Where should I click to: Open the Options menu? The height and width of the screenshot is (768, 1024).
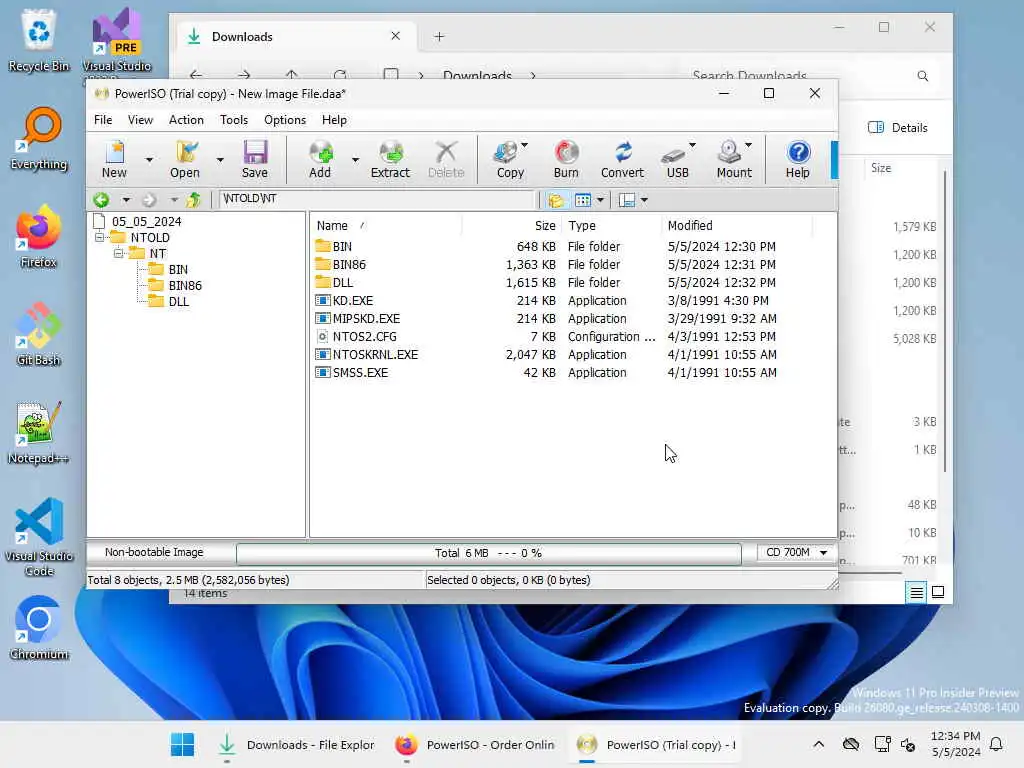pyautogui.click(x=285, y=120)
